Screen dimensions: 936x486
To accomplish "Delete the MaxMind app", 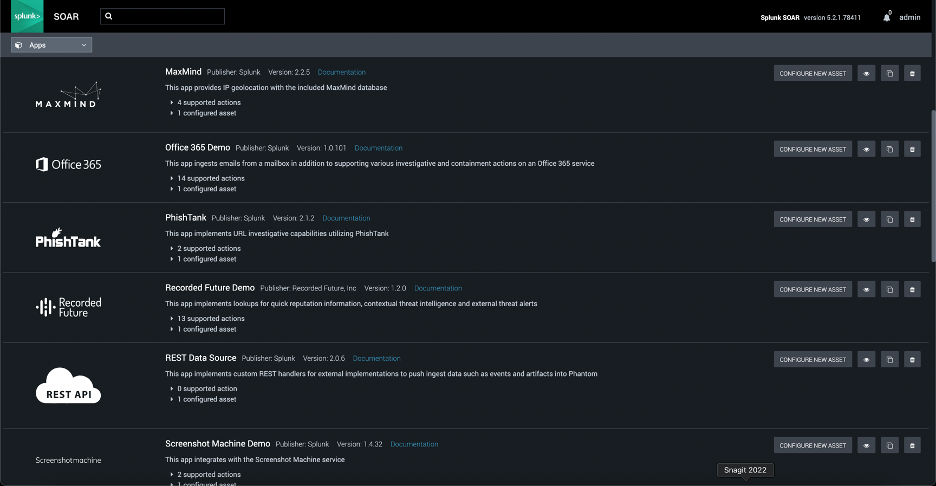I will pos(912,73).
